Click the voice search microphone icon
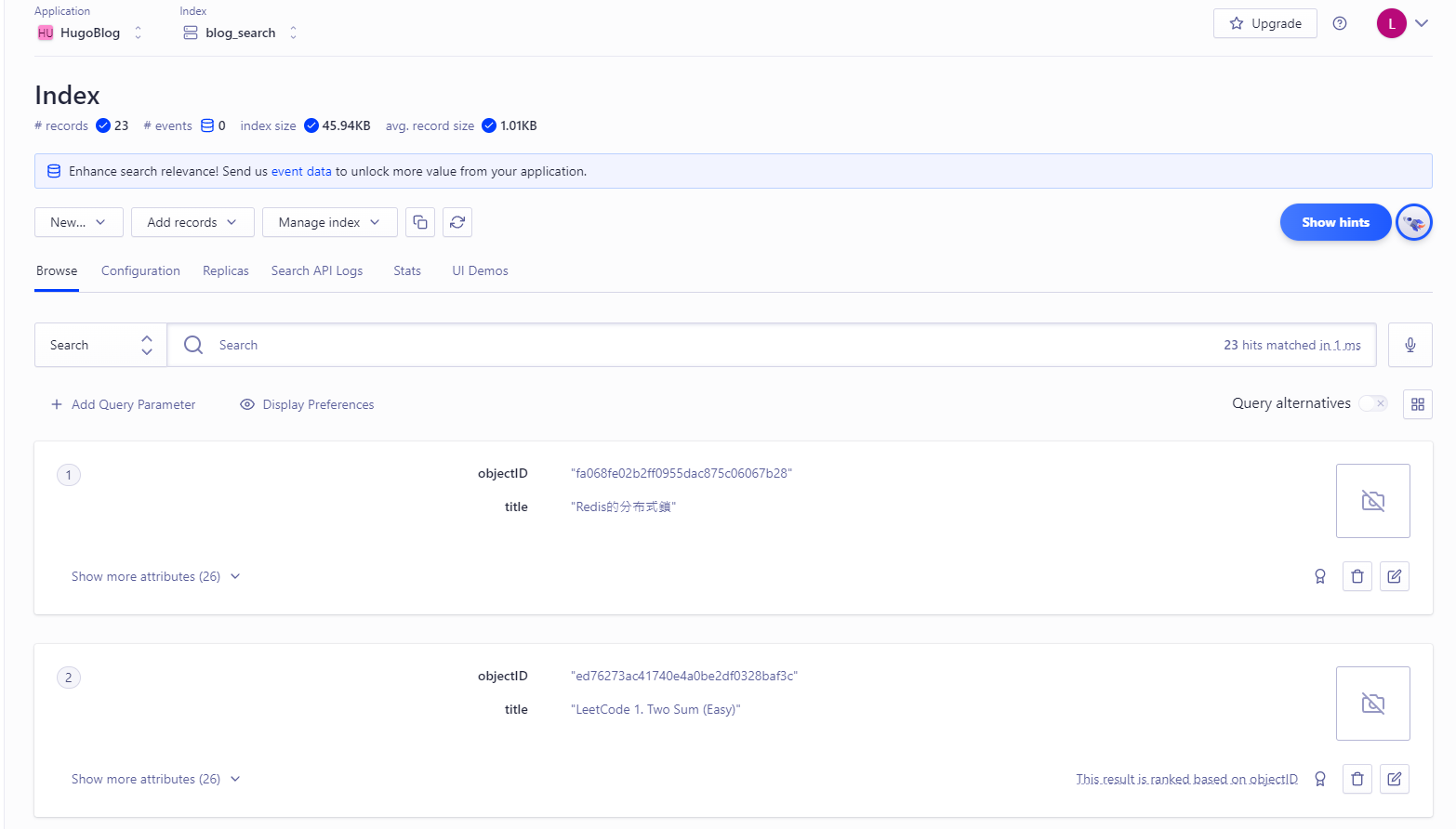Viewport: 1456px width, 829px height. (x=1410, y=345)
